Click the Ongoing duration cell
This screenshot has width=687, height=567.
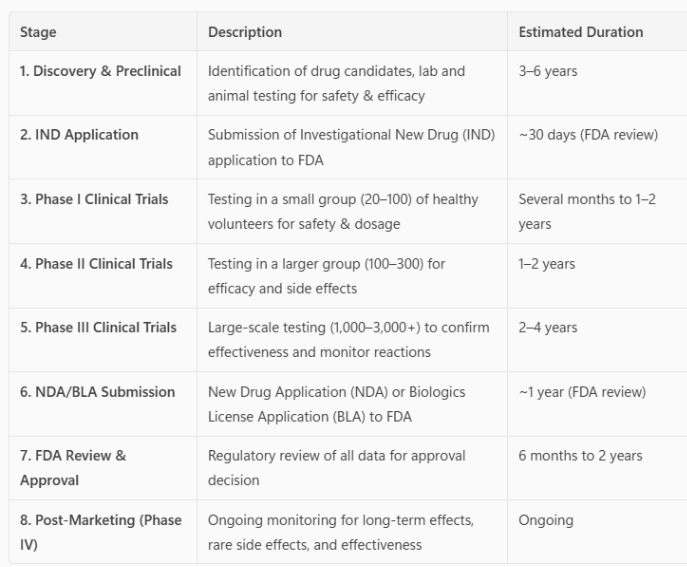[x=546, y=520]
